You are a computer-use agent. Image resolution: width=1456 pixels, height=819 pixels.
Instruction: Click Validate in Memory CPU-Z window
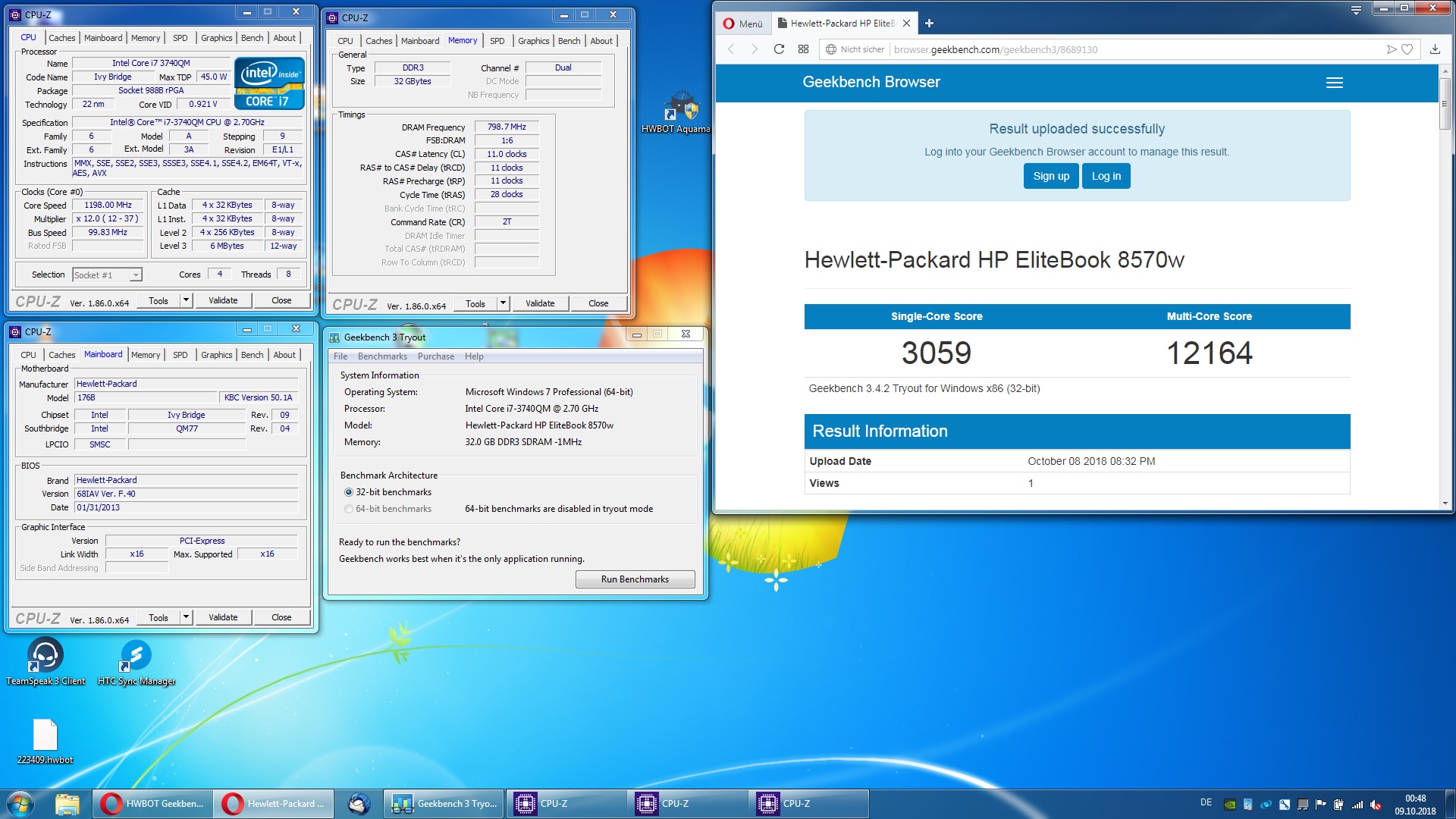click(540, 303)
